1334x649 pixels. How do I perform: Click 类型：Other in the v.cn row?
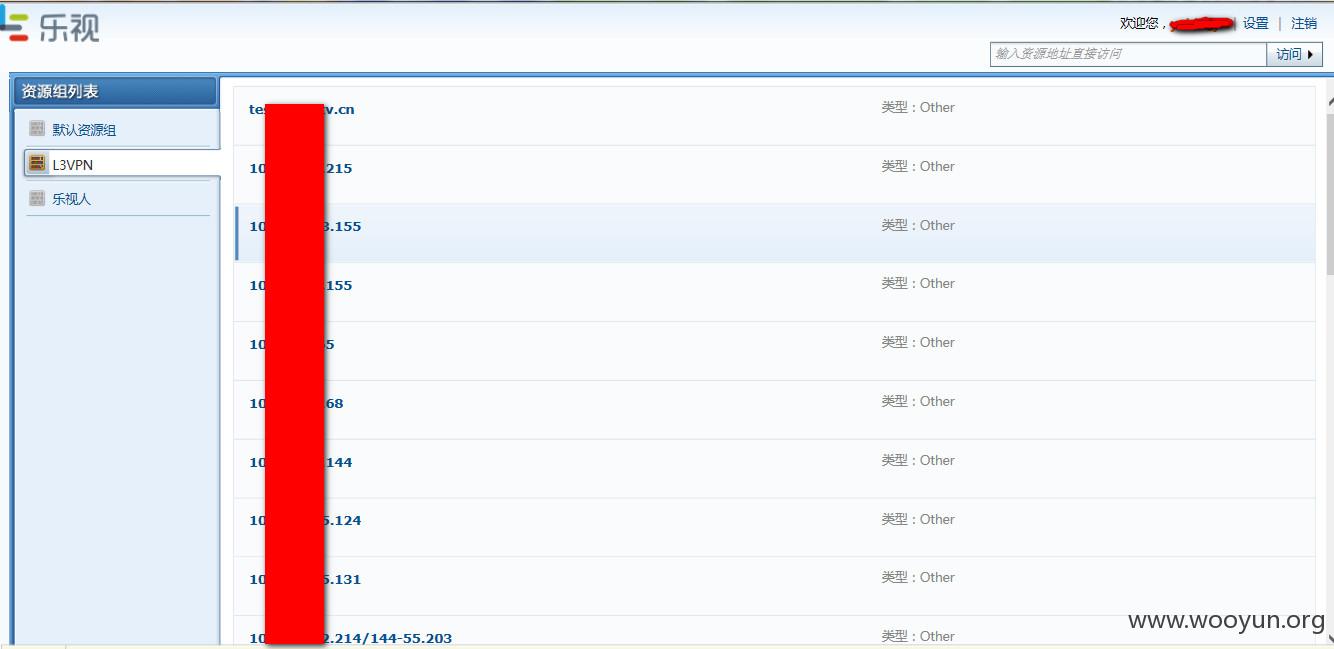918,107
